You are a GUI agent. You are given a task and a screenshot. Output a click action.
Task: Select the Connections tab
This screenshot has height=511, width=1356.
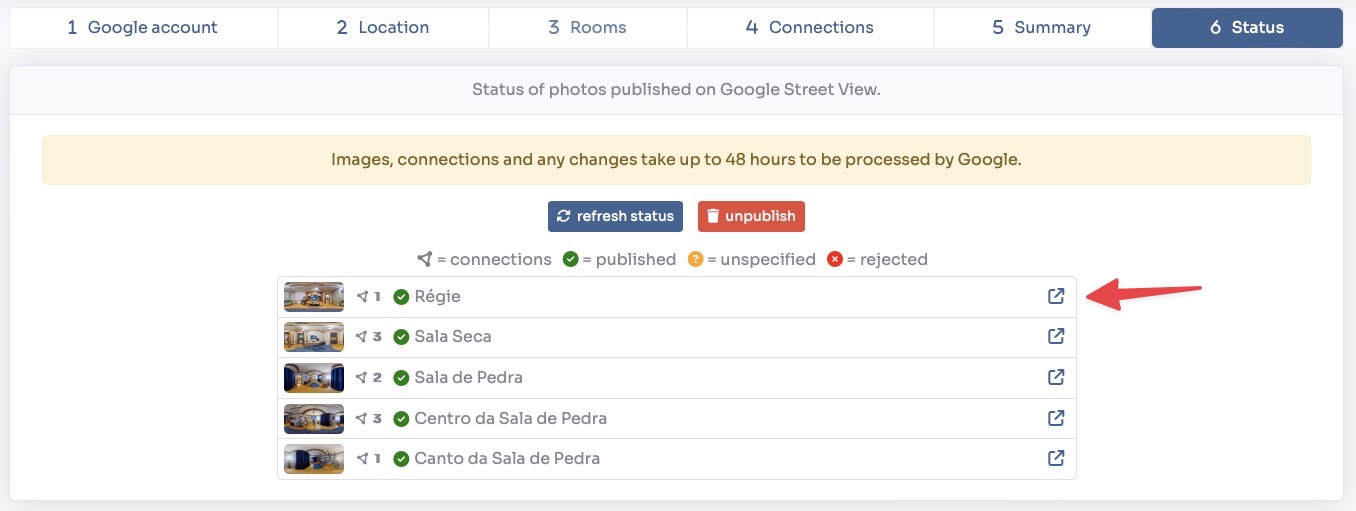pyautogui.click(x=810, y=28)
